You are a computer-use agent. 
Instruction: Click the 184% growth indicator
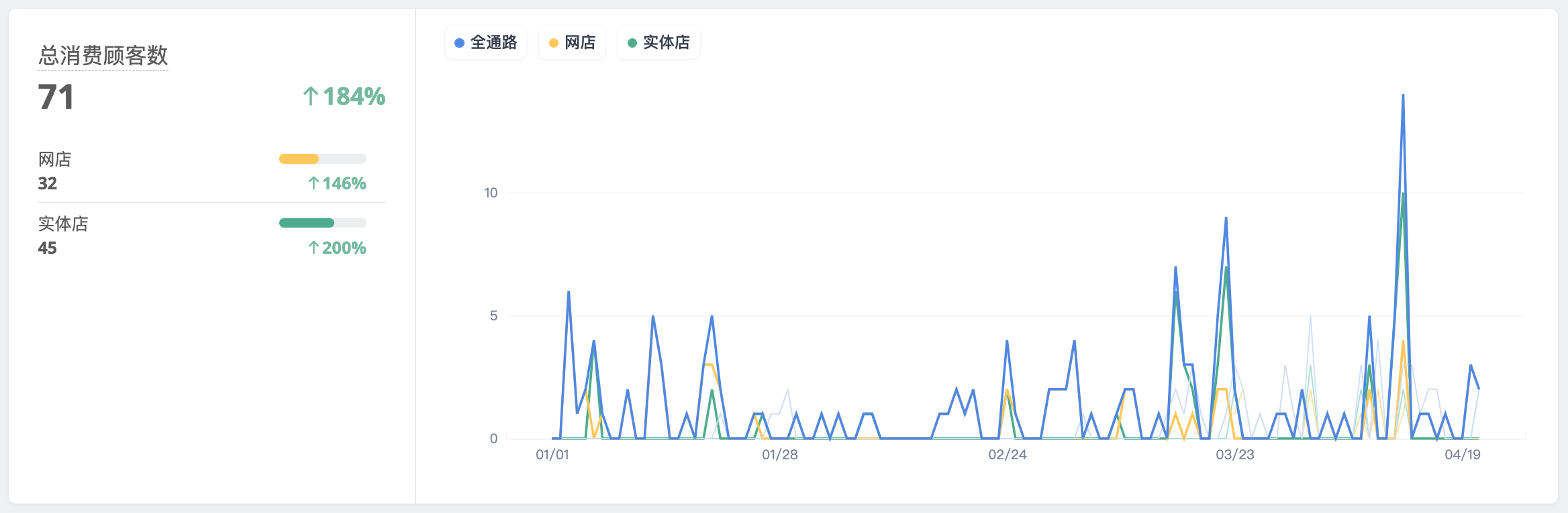pos(344,97)
